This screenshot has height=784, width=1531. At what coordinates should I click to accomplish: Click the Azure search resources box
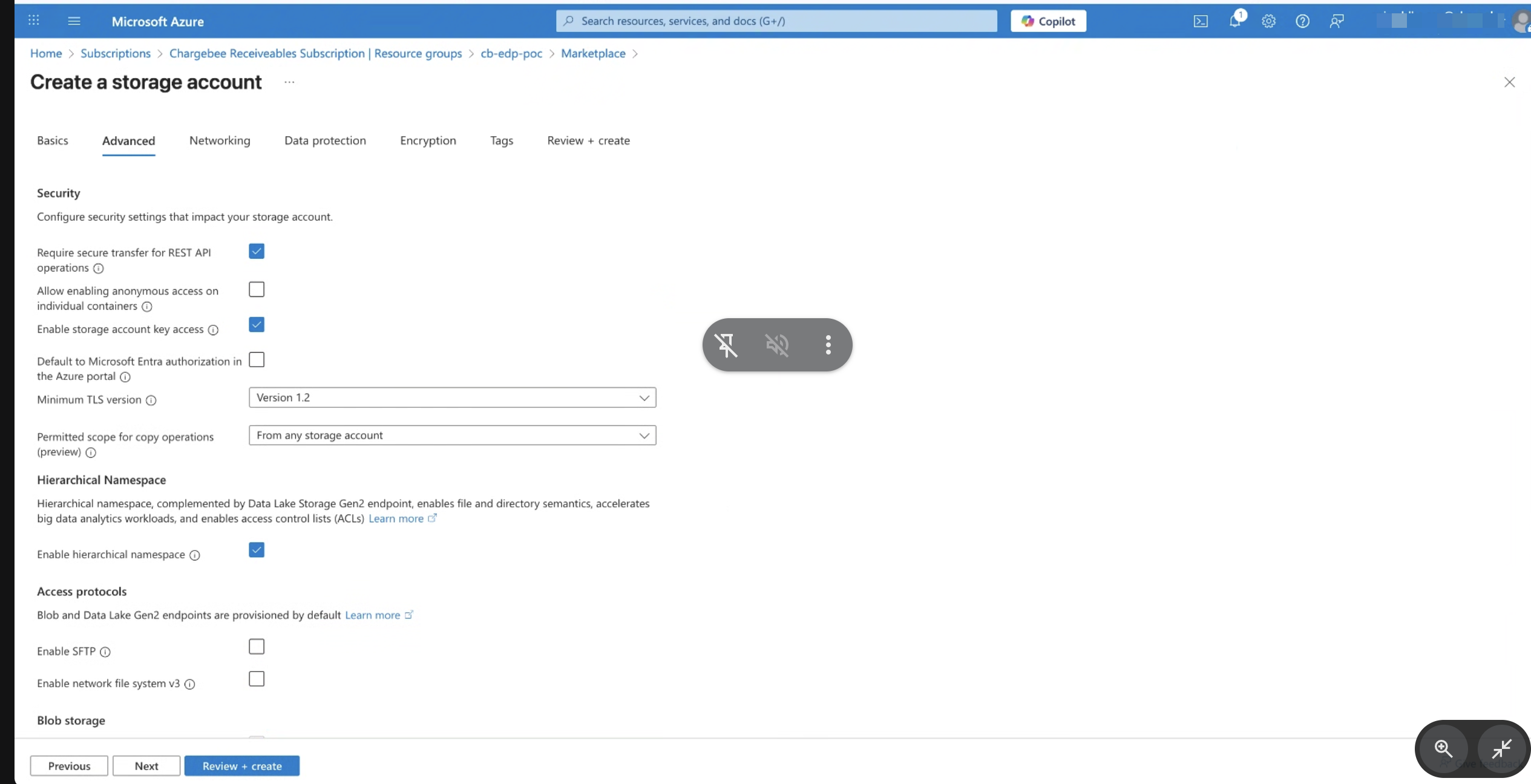click(776, 21)
